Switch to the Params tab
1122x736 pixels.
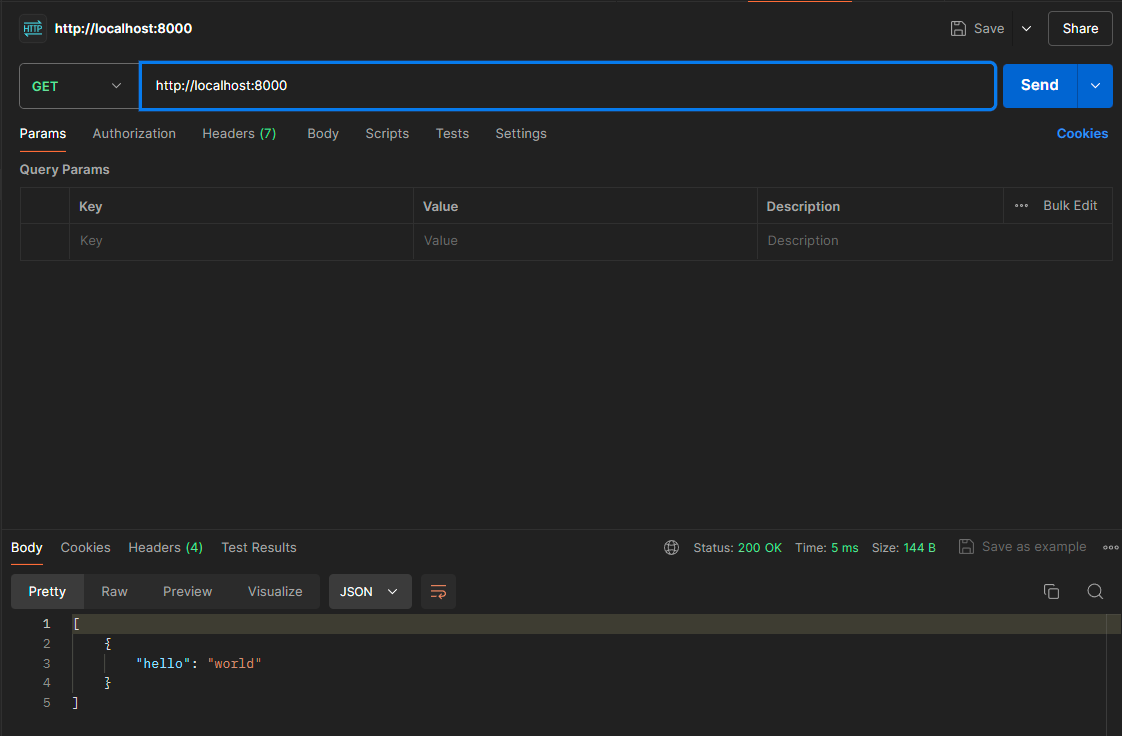click(43, 134)
